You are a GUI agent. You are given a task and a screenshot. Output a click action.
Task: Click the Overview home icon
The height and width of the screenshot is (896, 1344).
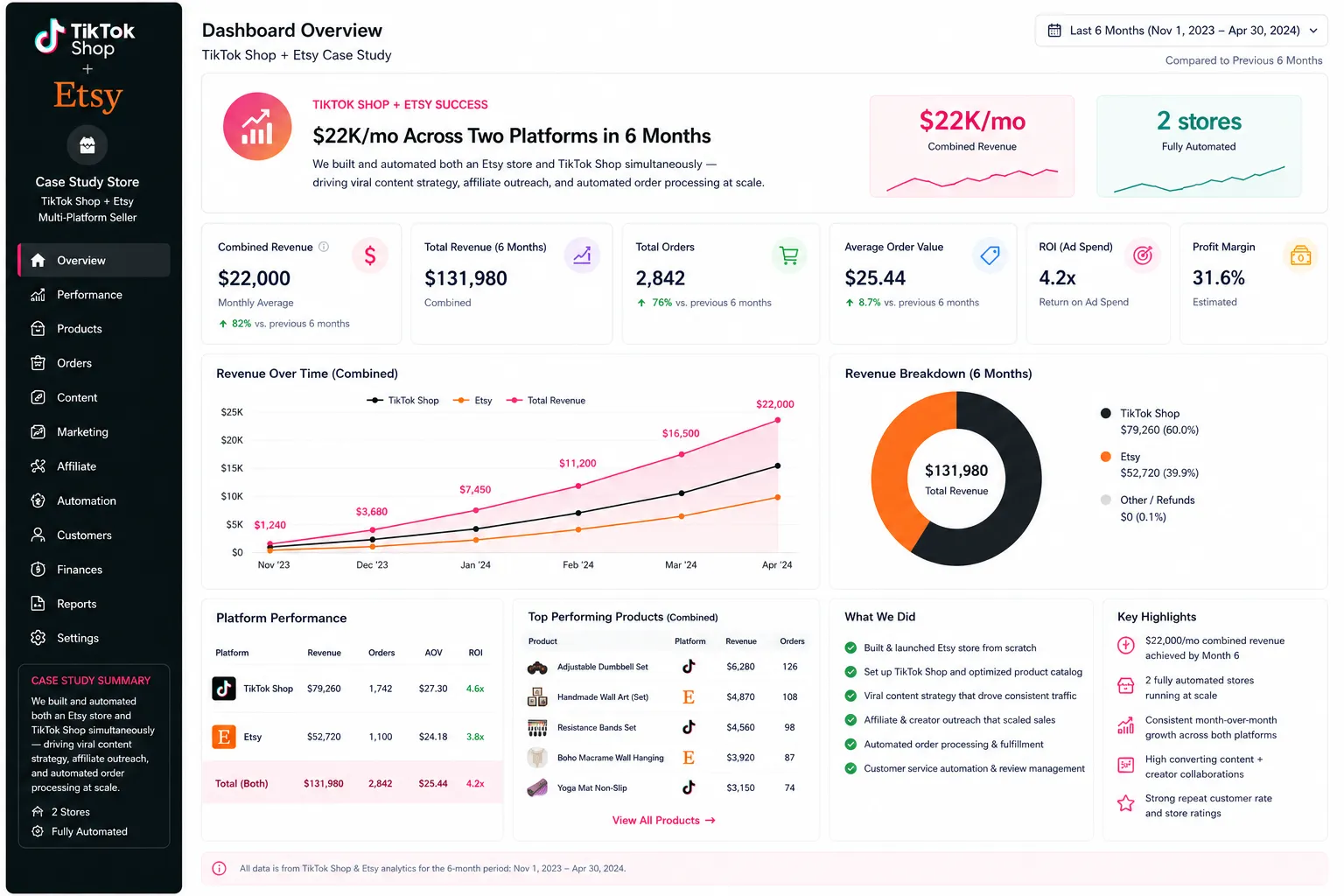(38, 261)
